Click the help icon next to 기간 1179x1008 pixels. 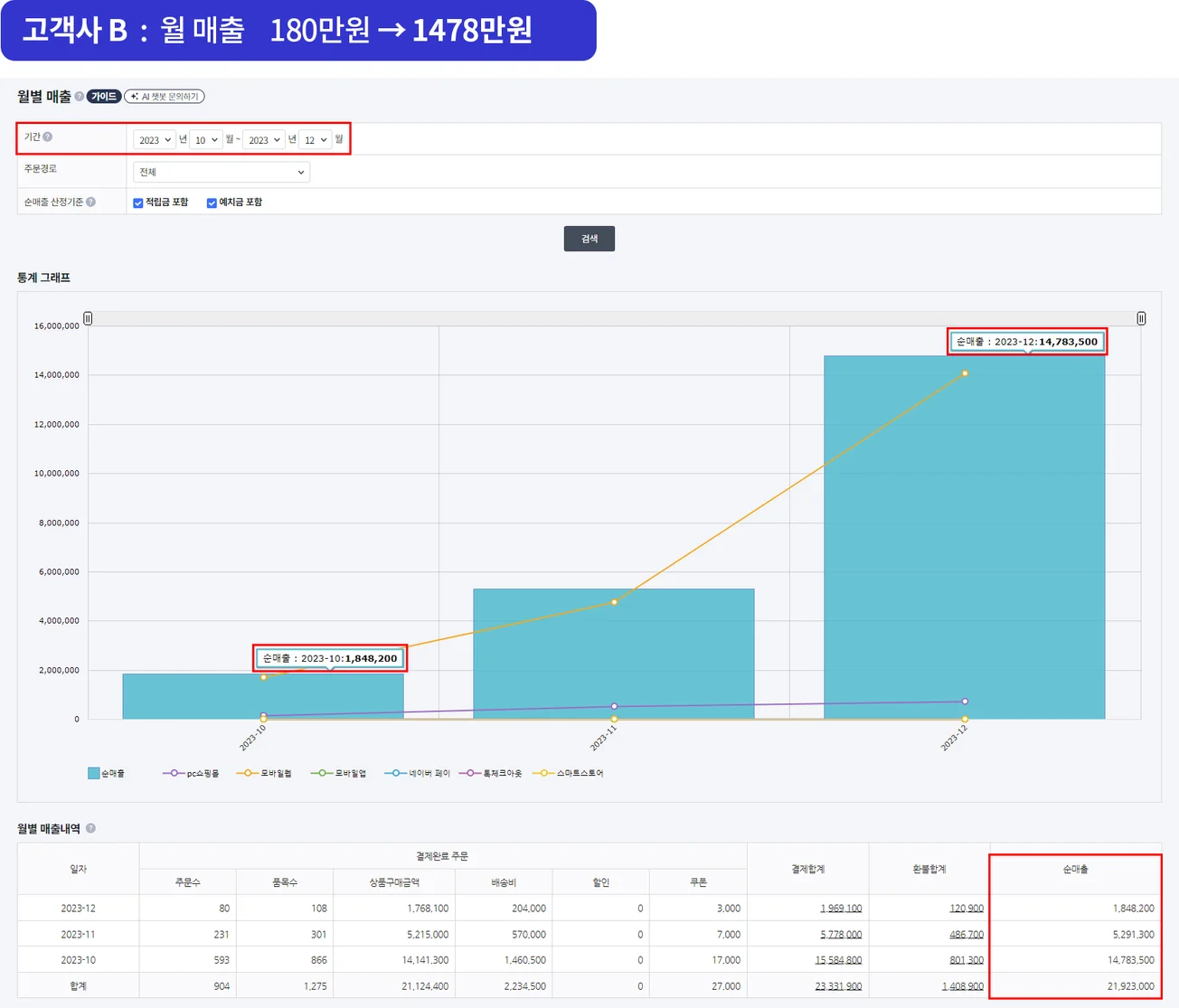point(48,137)
